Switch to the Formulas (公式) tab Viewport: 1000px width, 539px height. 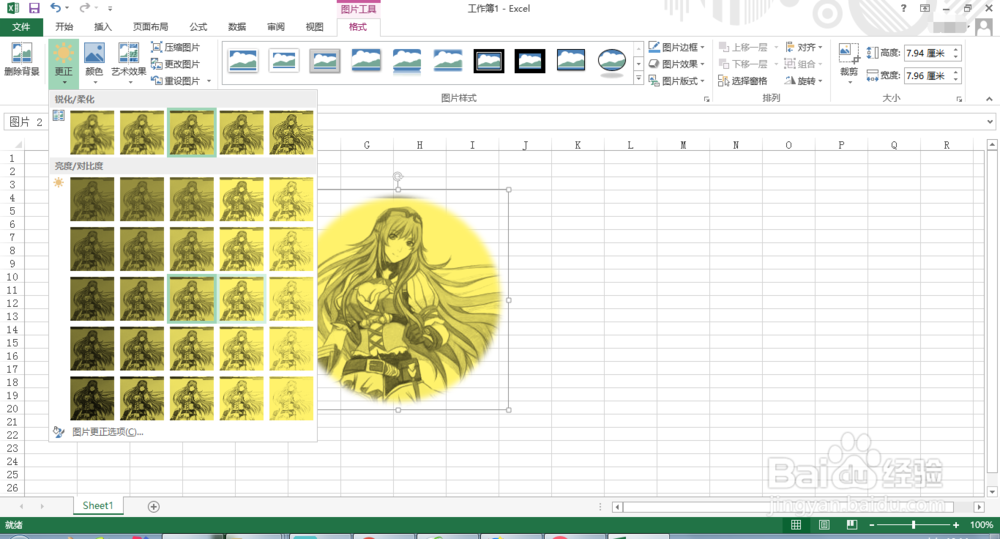198,27
